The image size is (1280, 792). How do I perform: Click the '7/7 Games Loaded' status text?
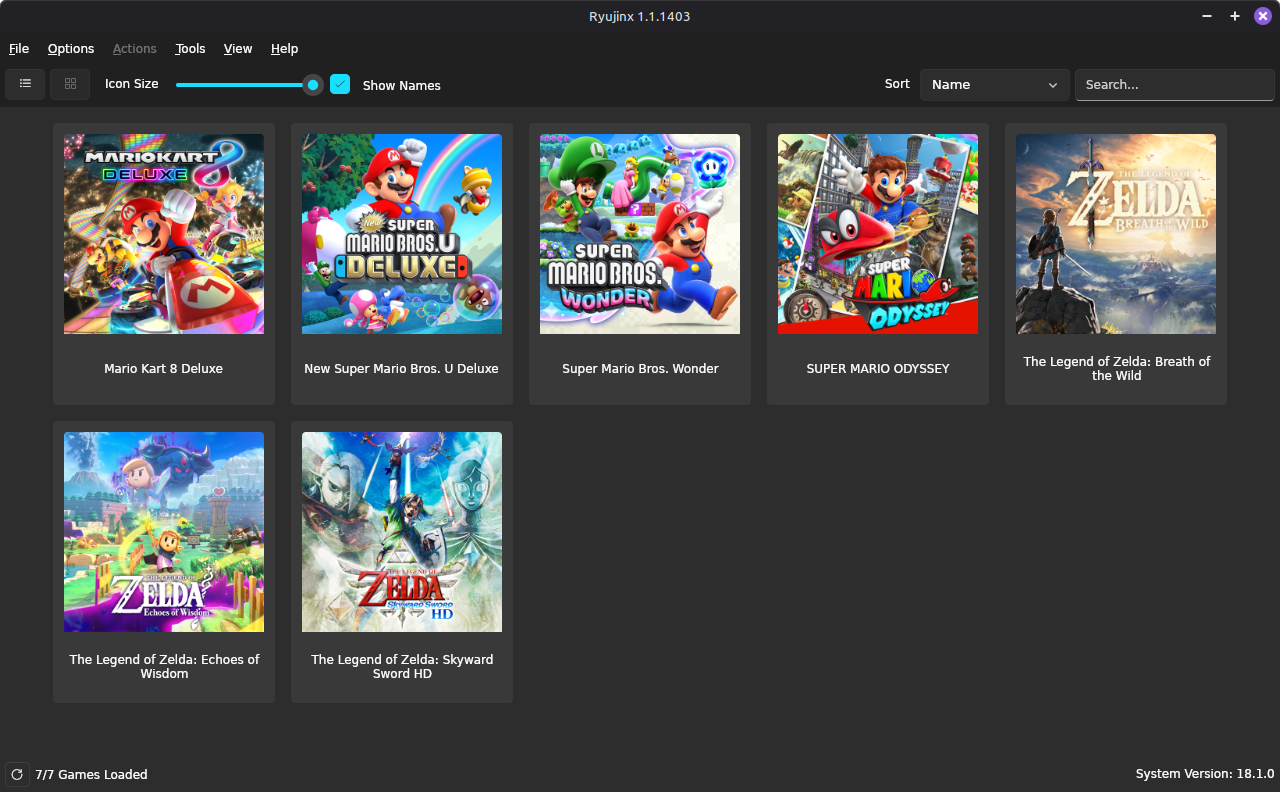[91, 775]
